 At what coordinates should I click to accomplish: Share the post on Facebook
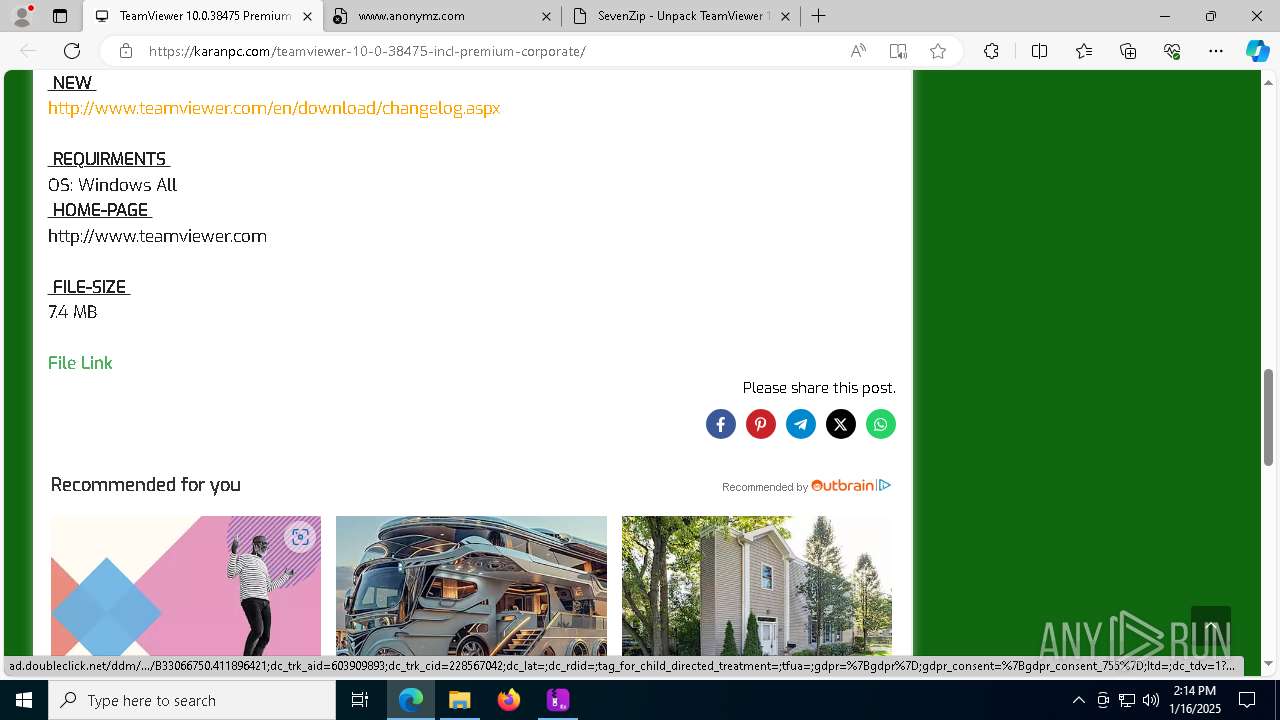point(721,424)
